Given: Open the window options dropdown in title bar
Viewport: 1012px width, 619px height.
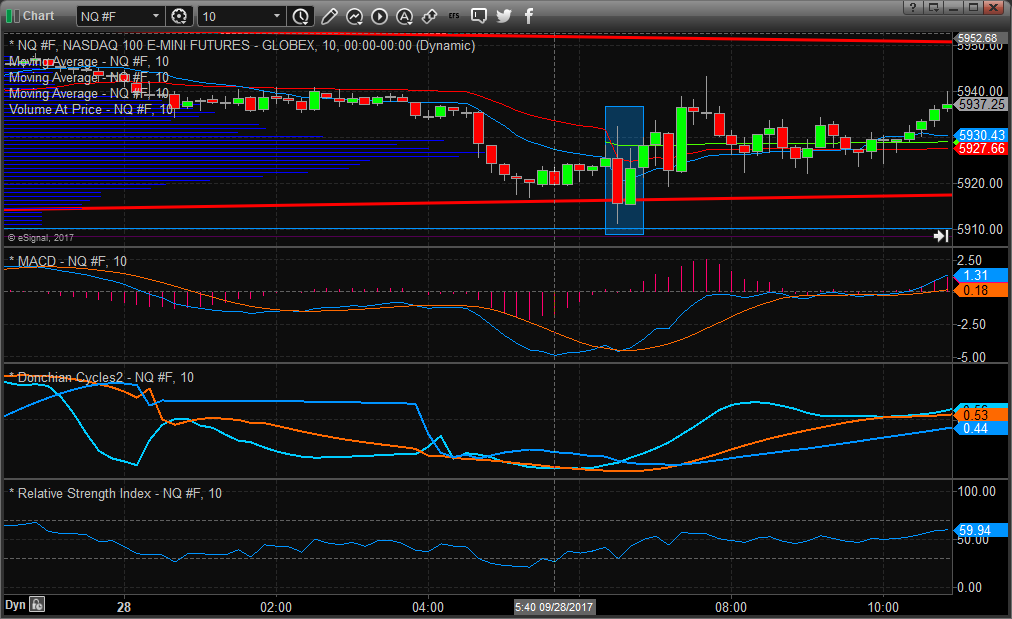Looking at the screenshot, I should (x=938, y=8).
